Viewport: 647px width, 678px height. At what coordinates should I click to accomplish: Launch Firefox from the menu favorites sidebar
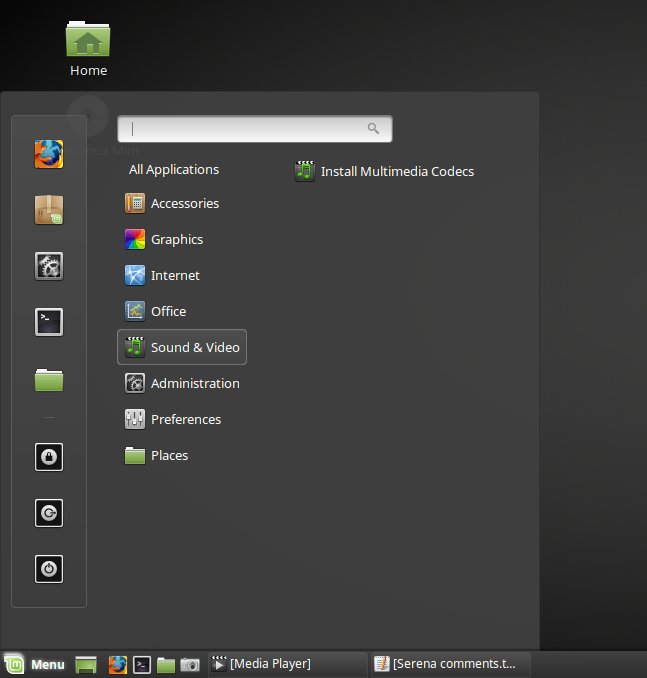pos(49,154)
